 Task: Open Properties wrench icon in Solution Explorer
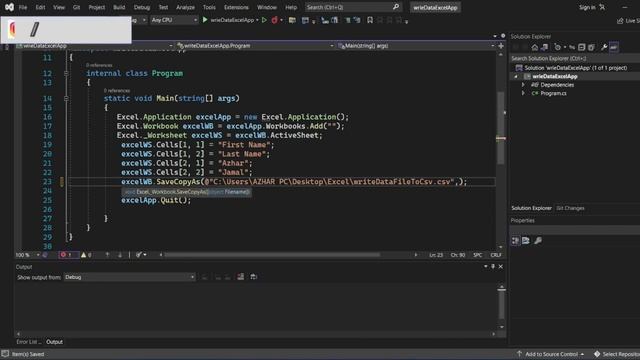coord(604,47)
